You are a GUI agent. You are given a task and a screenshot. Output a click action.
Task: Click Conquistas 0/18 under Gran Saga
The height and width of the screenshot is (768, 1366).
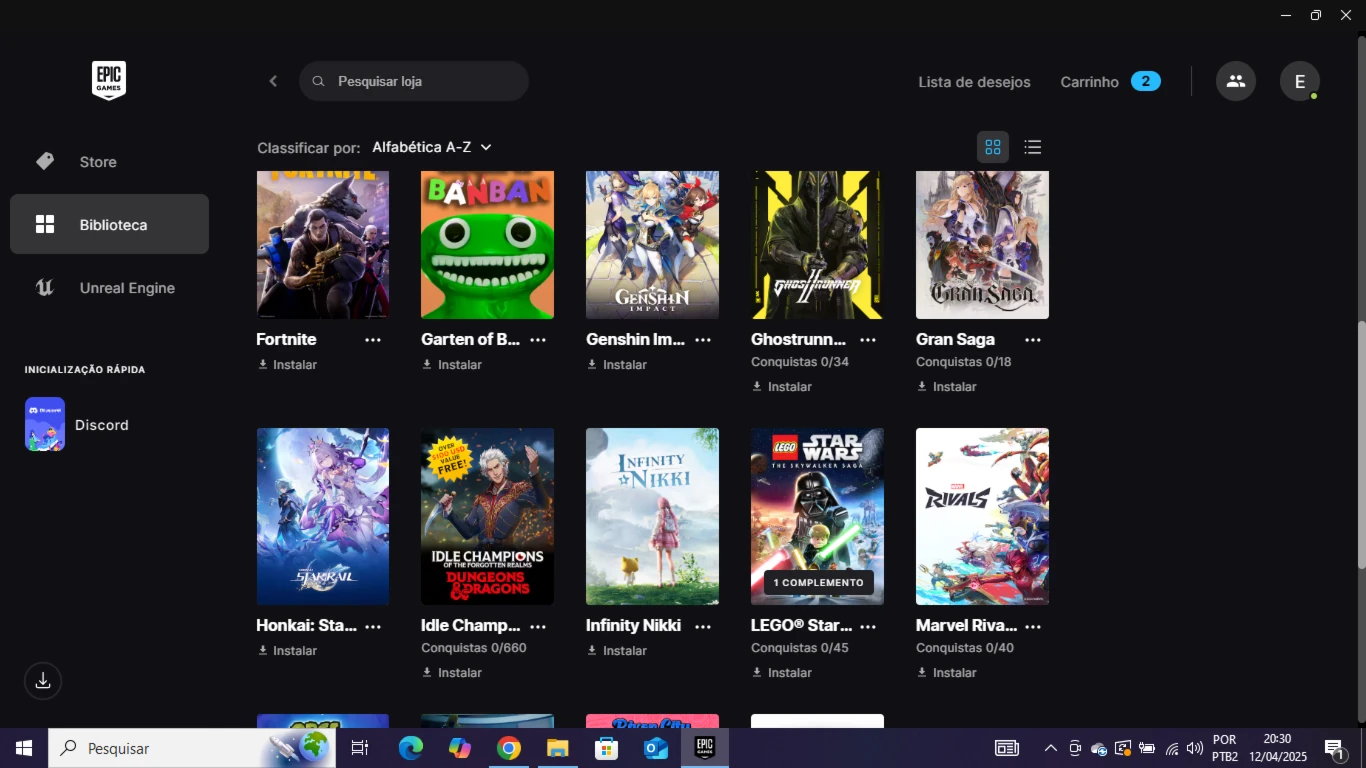click(x=965, y=362)
